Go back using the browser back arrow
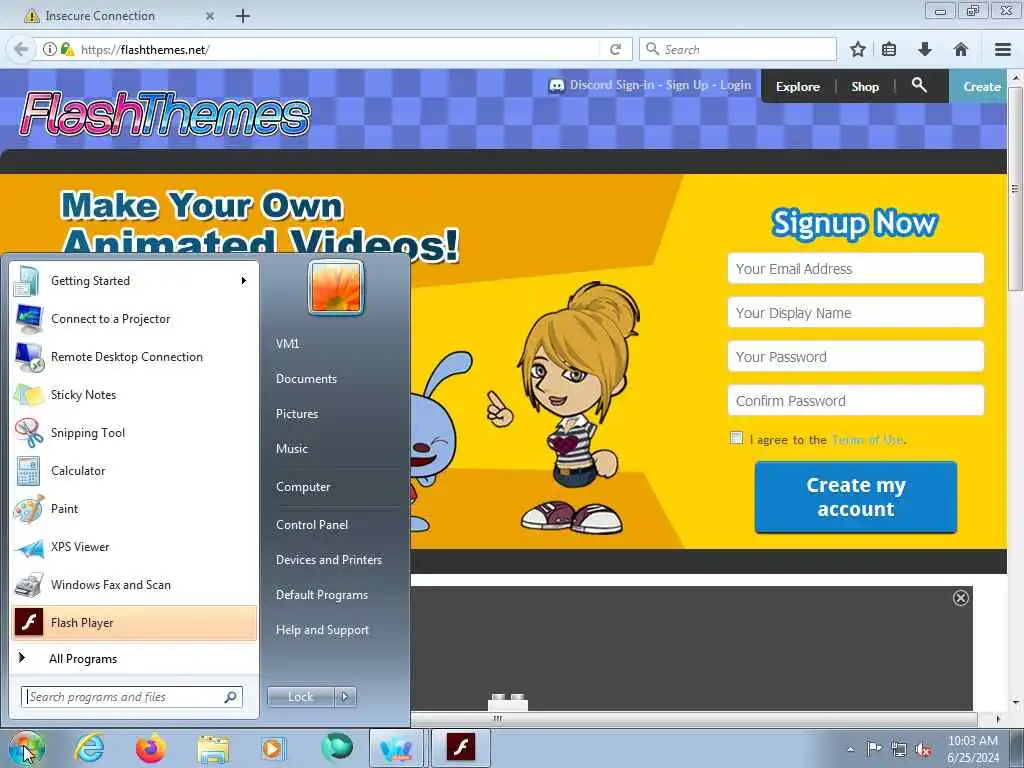The image size is (1024, 768). (x=21, y=49)
